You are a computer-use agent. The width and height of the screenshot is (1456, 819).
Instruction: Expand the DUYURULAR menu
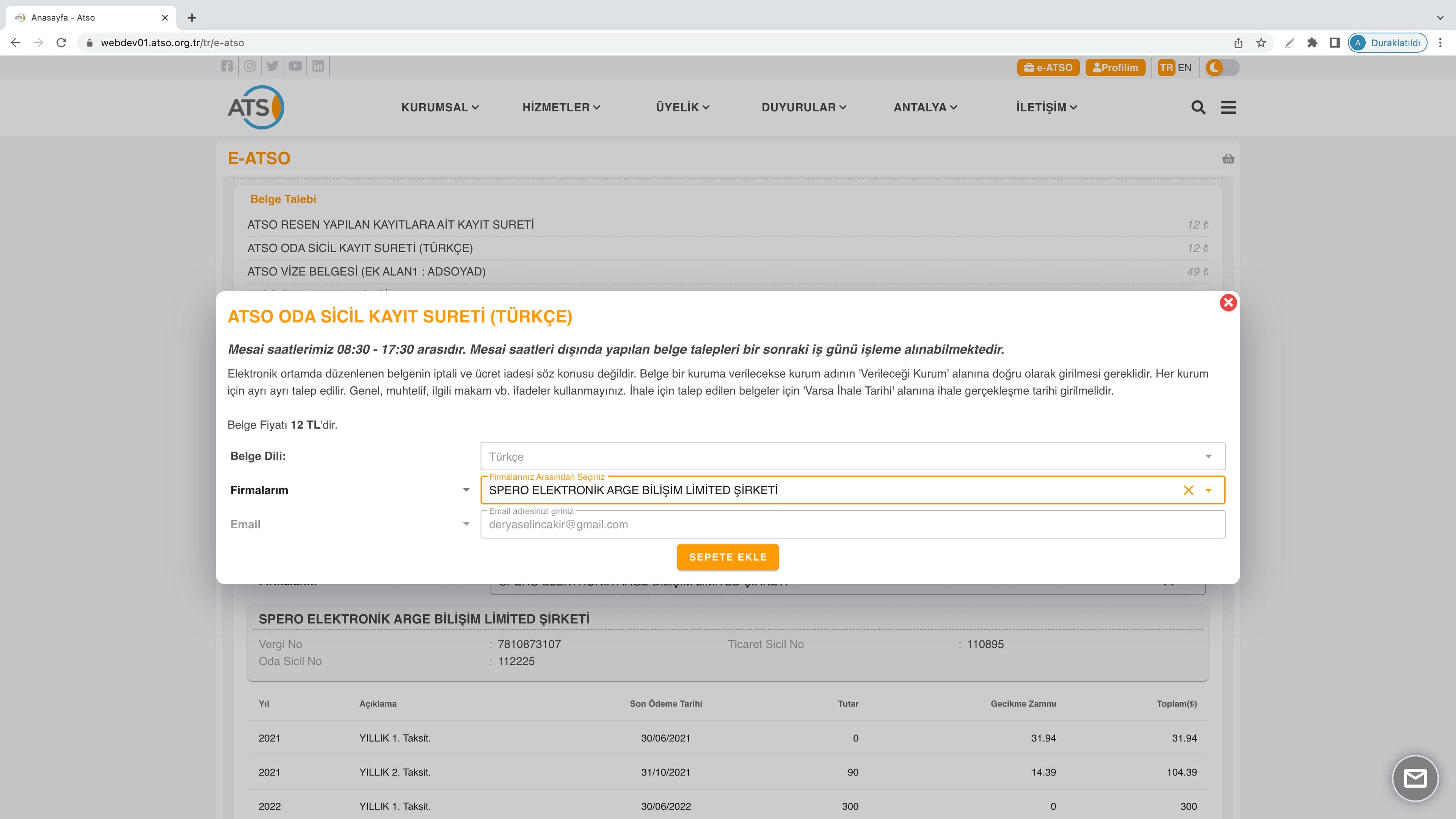[x=804, y=107]
